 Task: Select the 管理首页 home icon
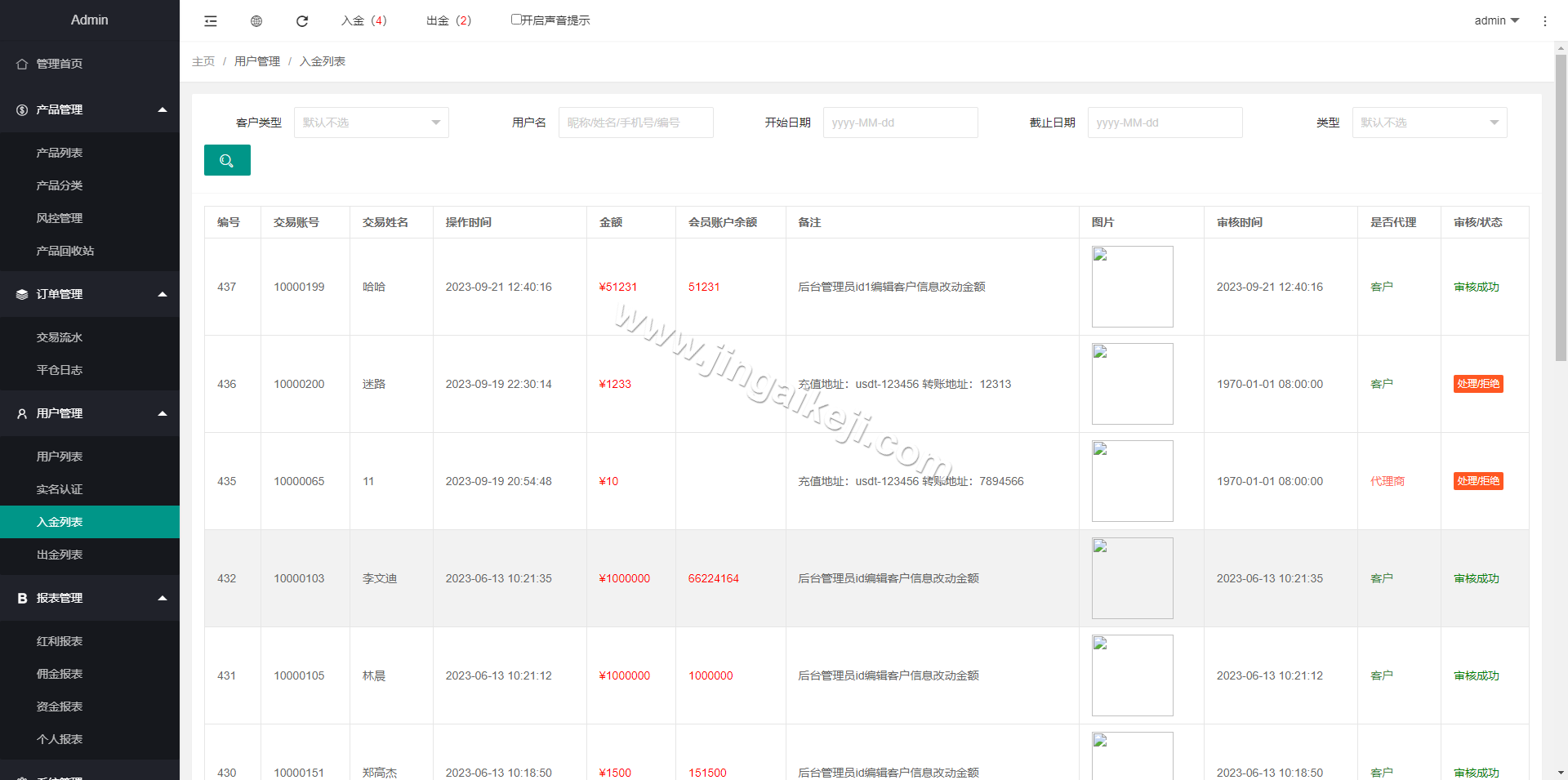(x=21, y=63)
